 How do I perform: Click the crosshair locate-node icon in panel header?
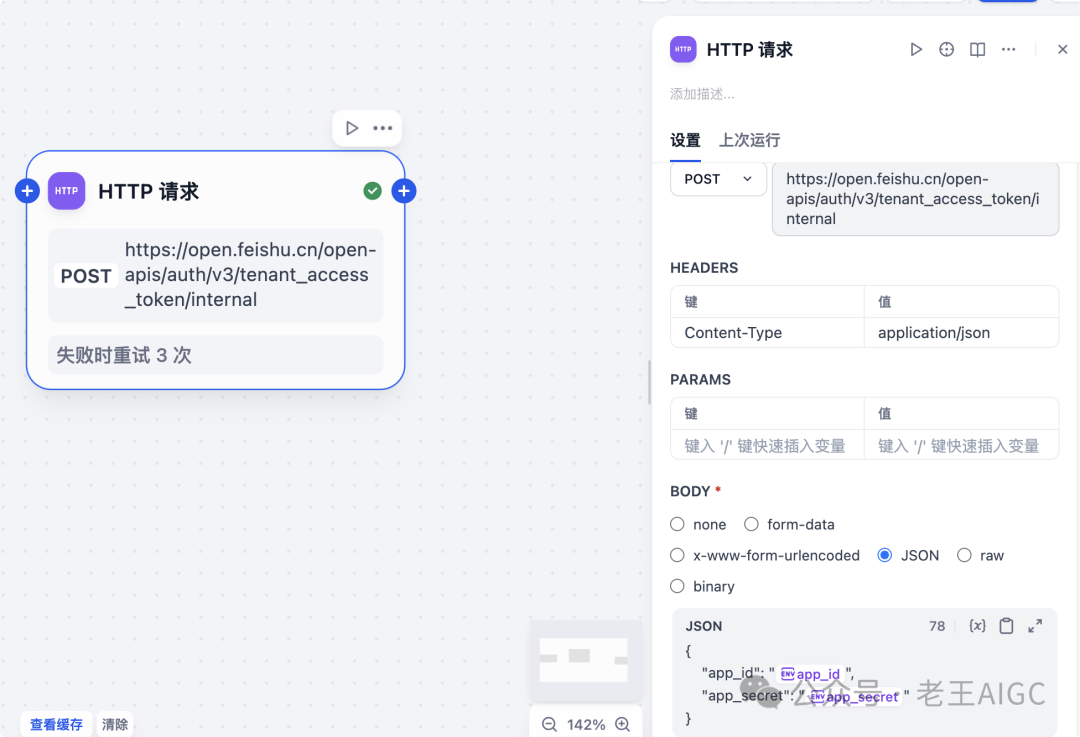pos(946,50)
